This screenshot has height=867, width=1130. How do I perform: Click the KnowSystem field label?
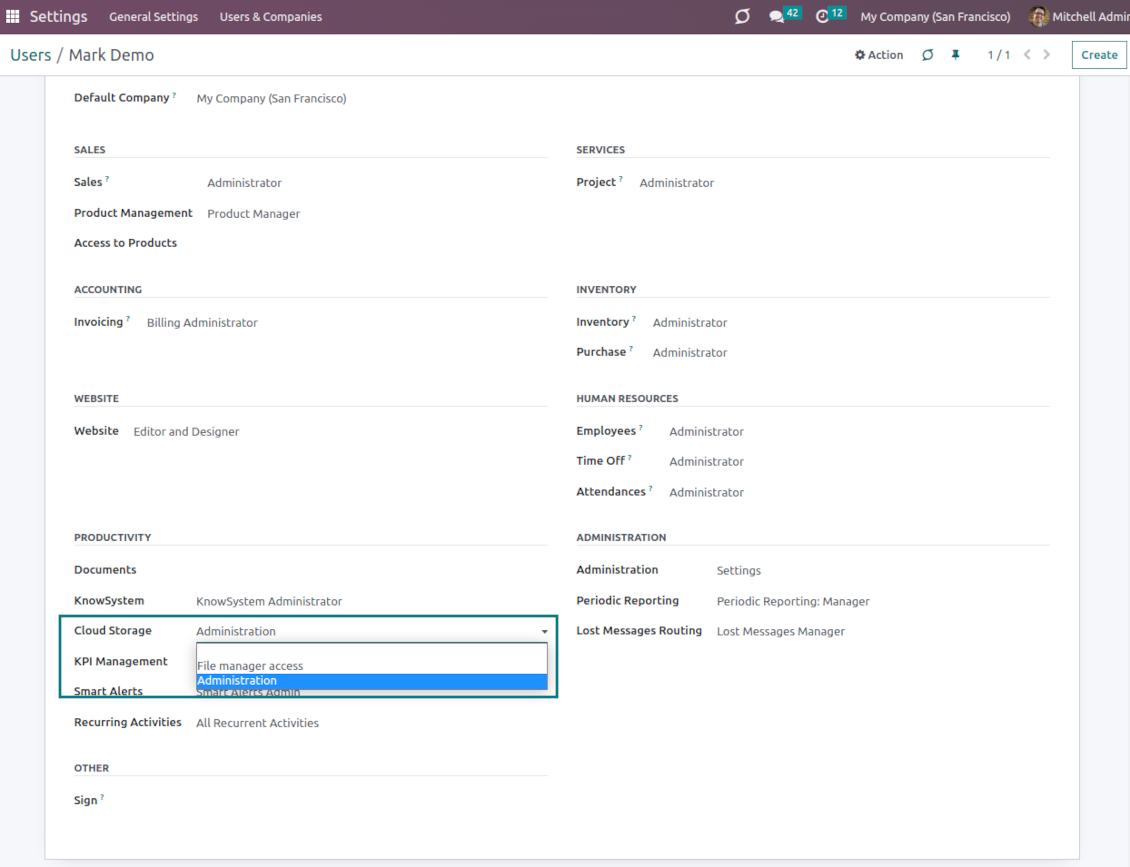[x=109, y=600]
